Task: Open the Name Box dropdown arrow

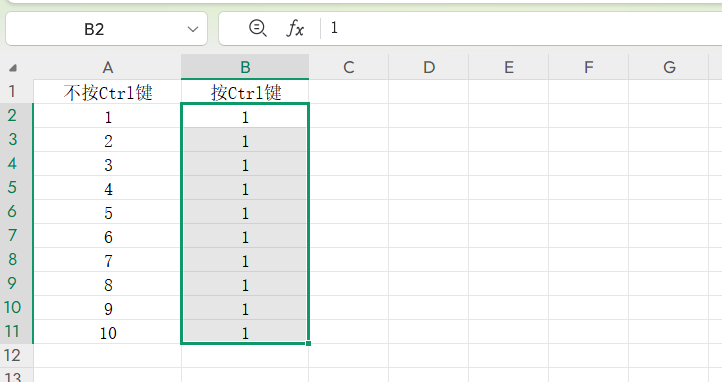Action: 193,29
